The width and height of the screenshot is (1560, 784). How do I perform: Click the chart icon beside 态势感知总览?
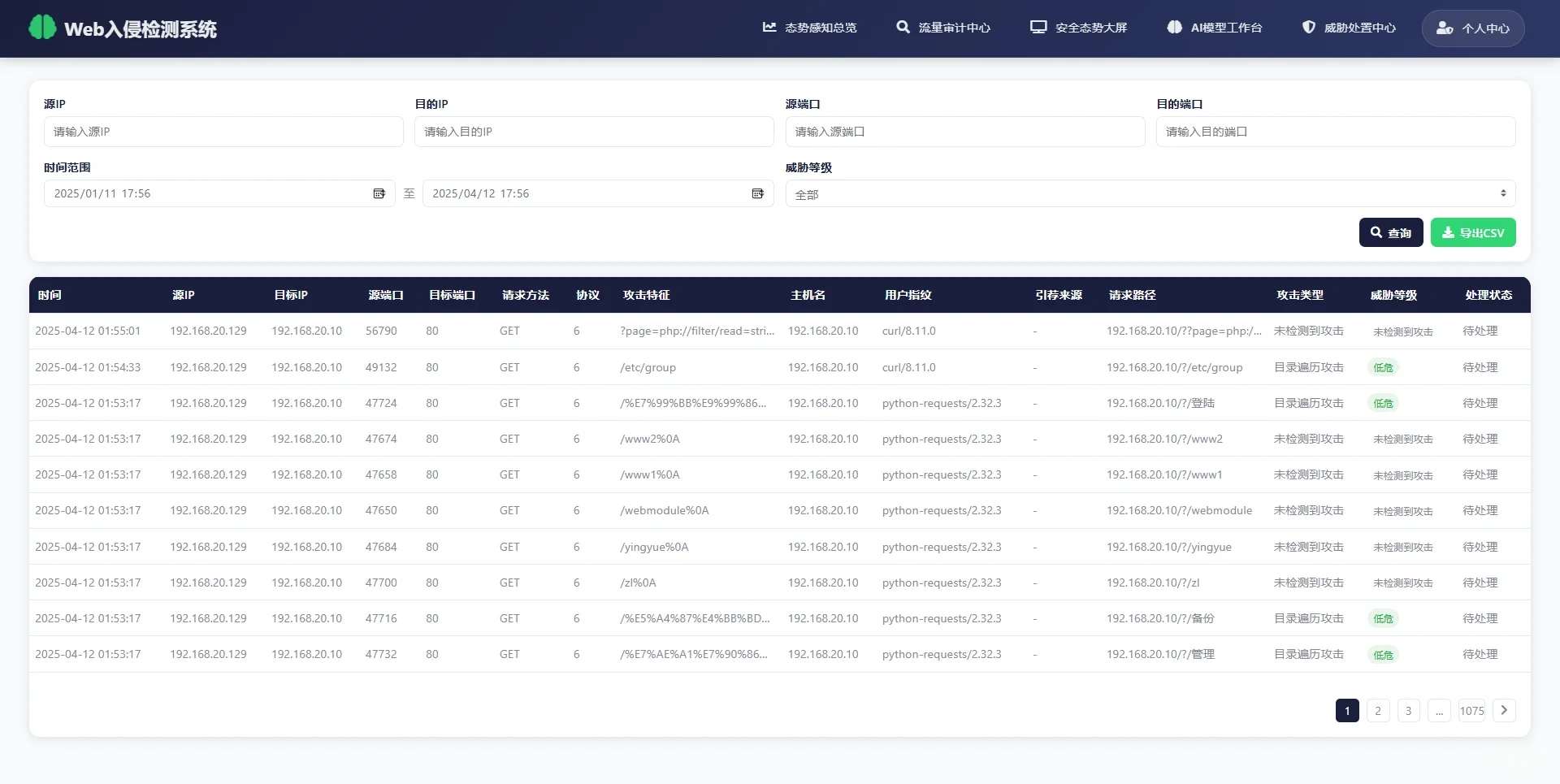[x=769, y=27]
